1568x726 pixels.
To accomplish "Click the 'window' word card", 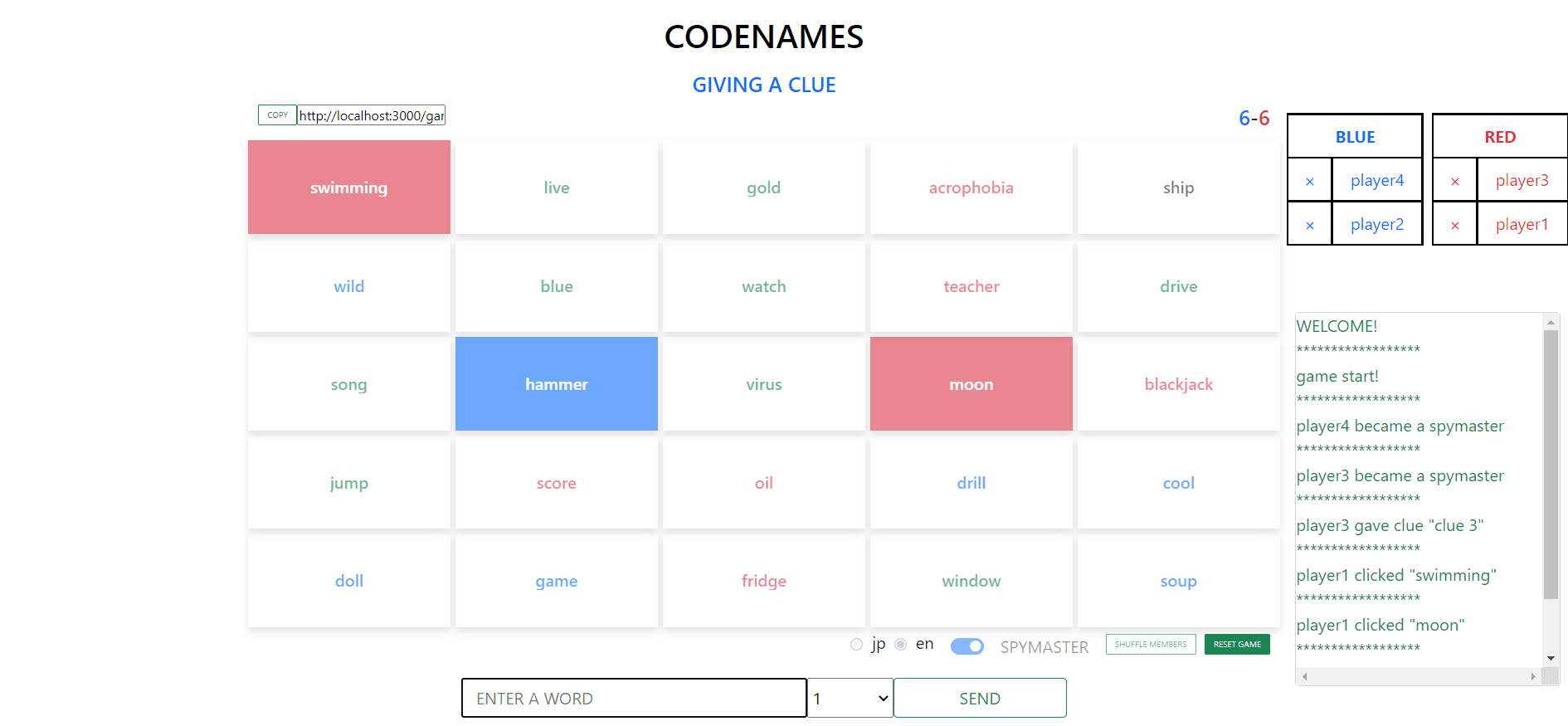I will pos(971,581).
